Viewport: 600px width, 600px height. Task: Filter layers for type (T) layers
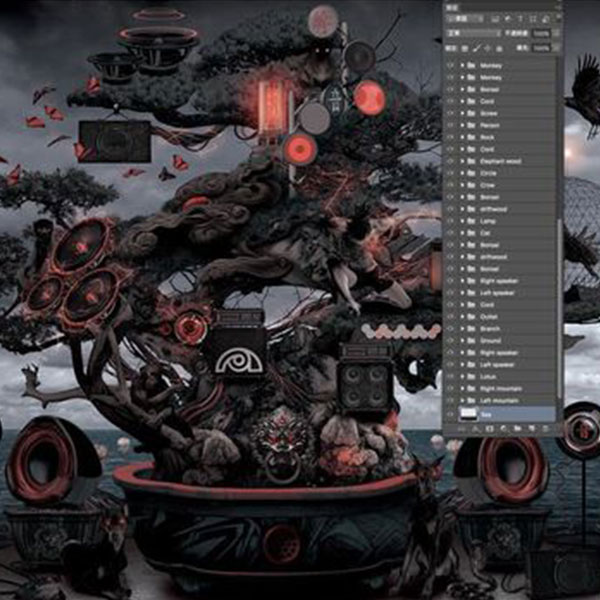click(520, 19)
